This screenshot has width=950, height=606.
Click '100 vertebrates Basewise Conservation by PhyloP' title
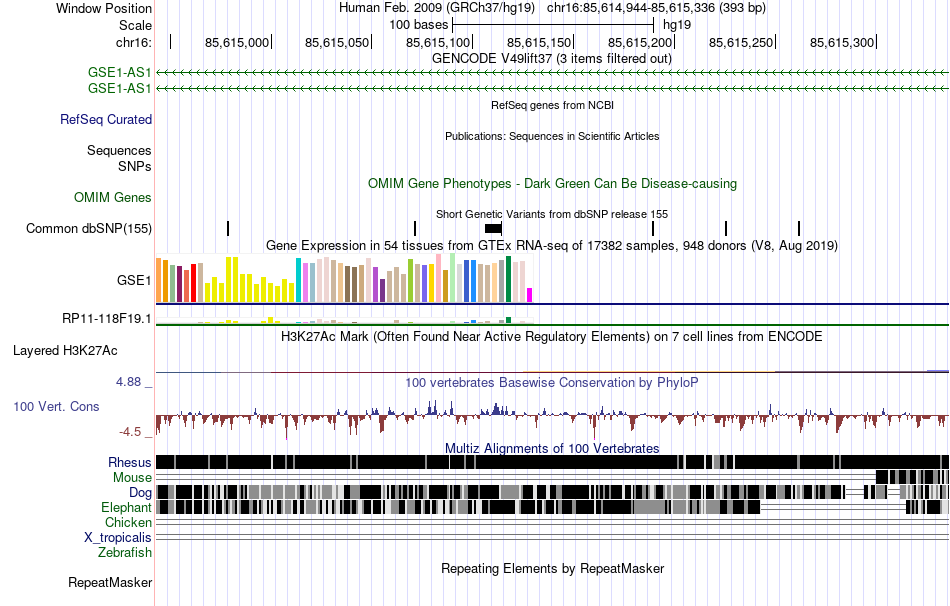(x=552, y=382)
